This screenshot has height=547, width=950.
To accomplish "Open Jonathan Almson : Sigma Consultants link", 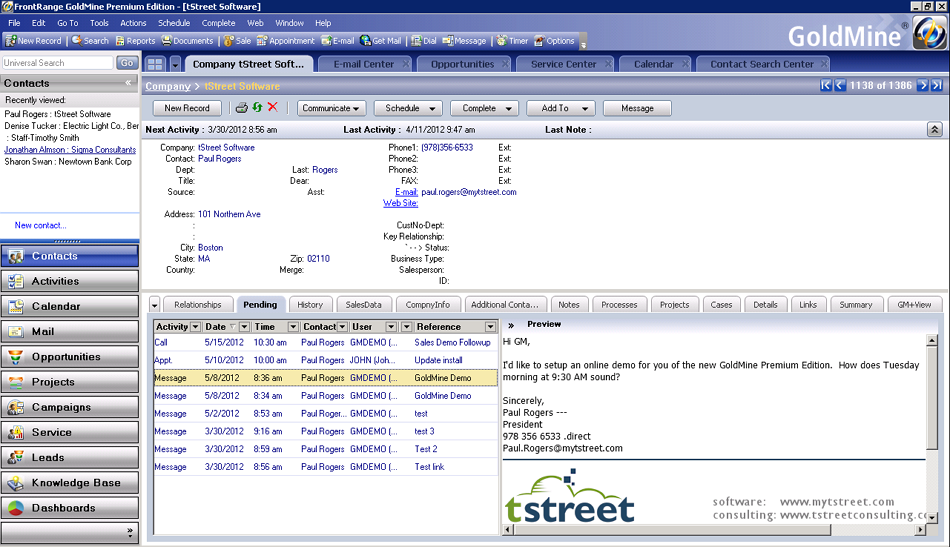I will point(70,150).
